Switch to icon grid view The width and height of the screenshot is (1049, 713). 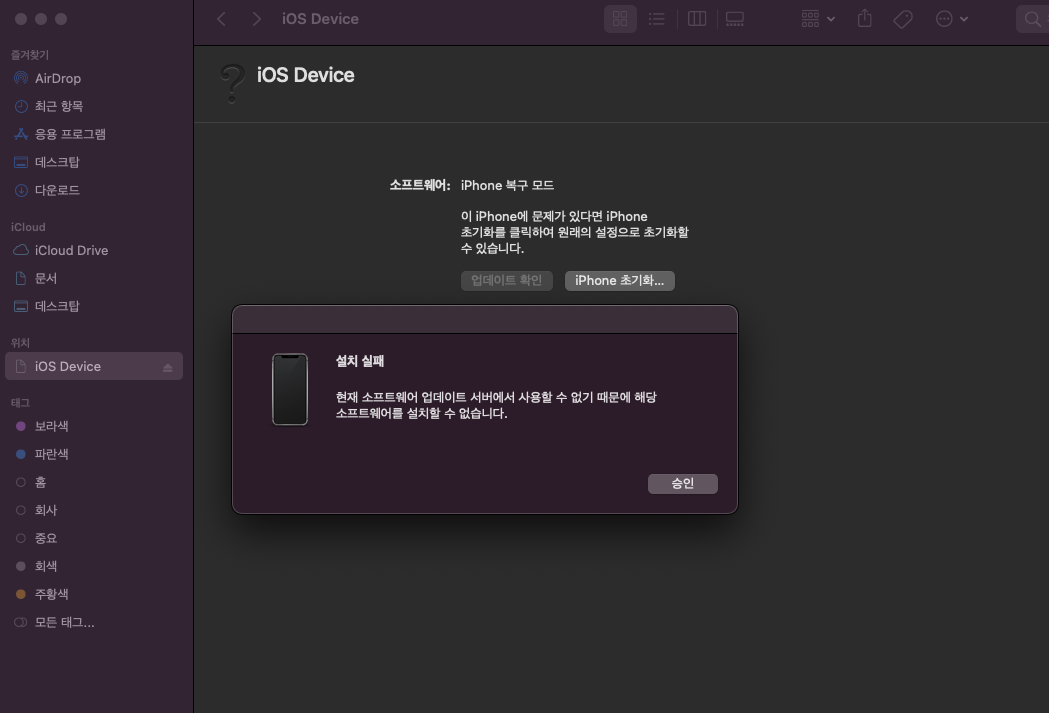point(620,19)
